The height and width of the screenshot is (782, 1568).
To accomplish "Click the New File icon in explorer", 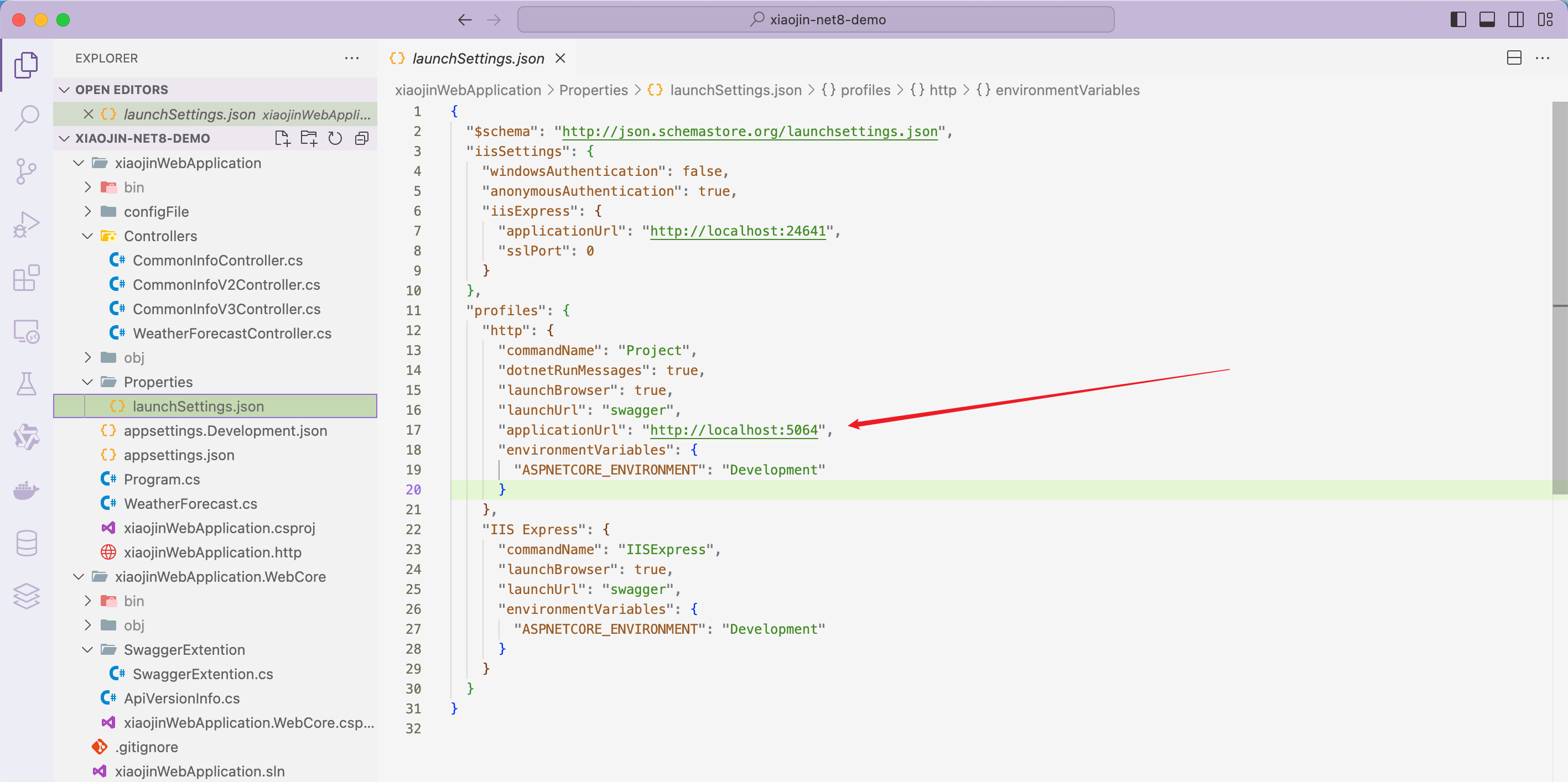I will coord(282,138).
